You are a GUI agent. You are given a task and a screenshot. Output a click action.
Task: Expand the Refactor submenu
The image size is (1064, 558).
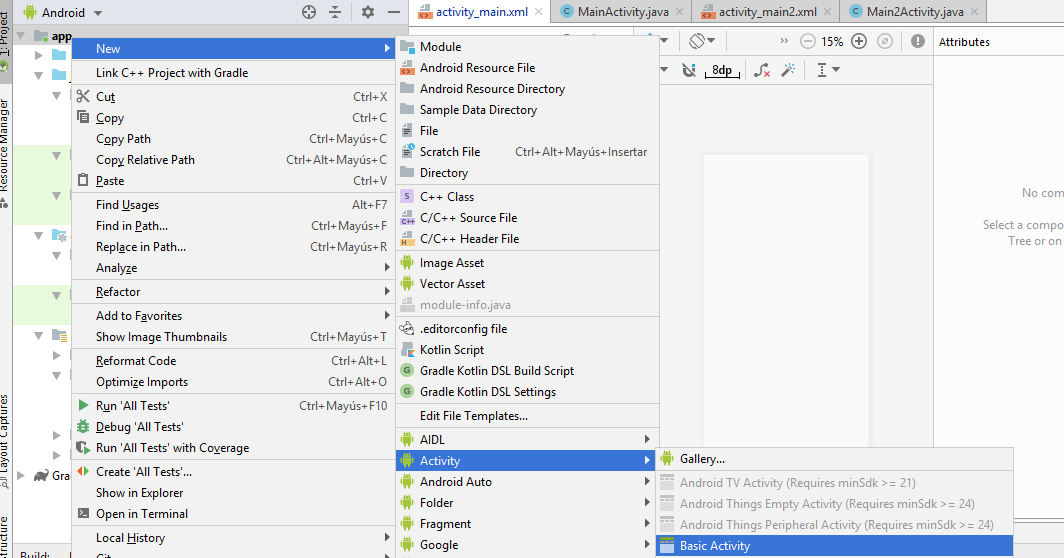click(x=233, y=292)
